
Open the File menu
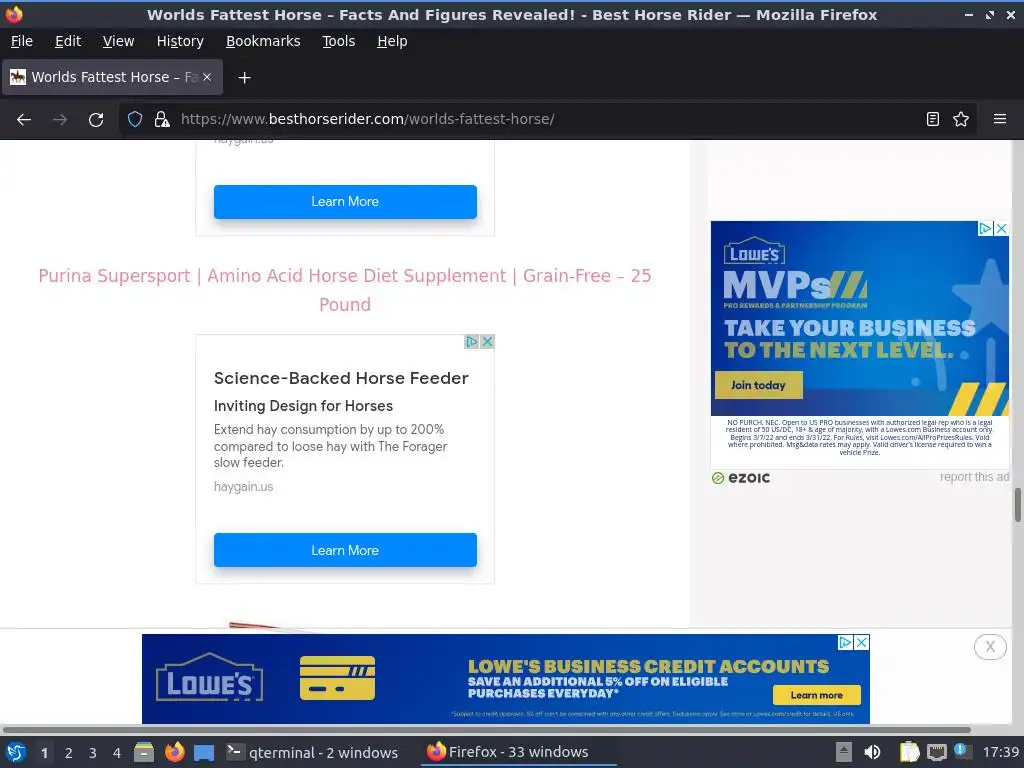pos(22,41)
